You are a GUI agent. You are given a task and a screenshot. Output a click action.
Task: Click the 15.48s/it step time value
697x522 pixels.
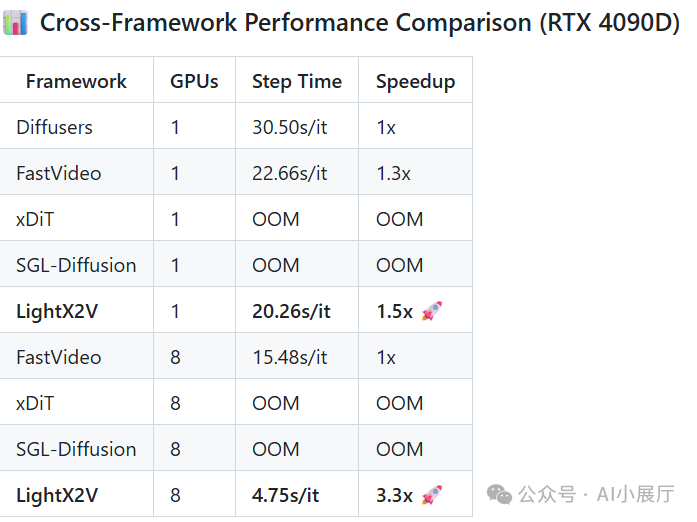click(x=290, y=357)
